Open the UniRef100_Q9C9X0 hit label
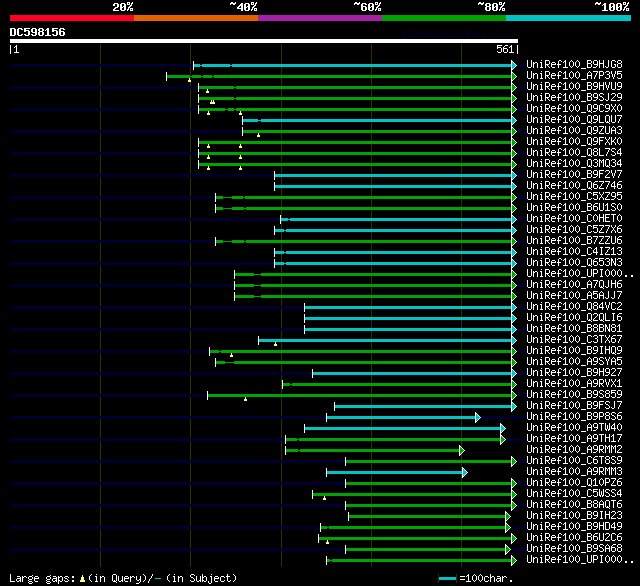 pos(574,109)
